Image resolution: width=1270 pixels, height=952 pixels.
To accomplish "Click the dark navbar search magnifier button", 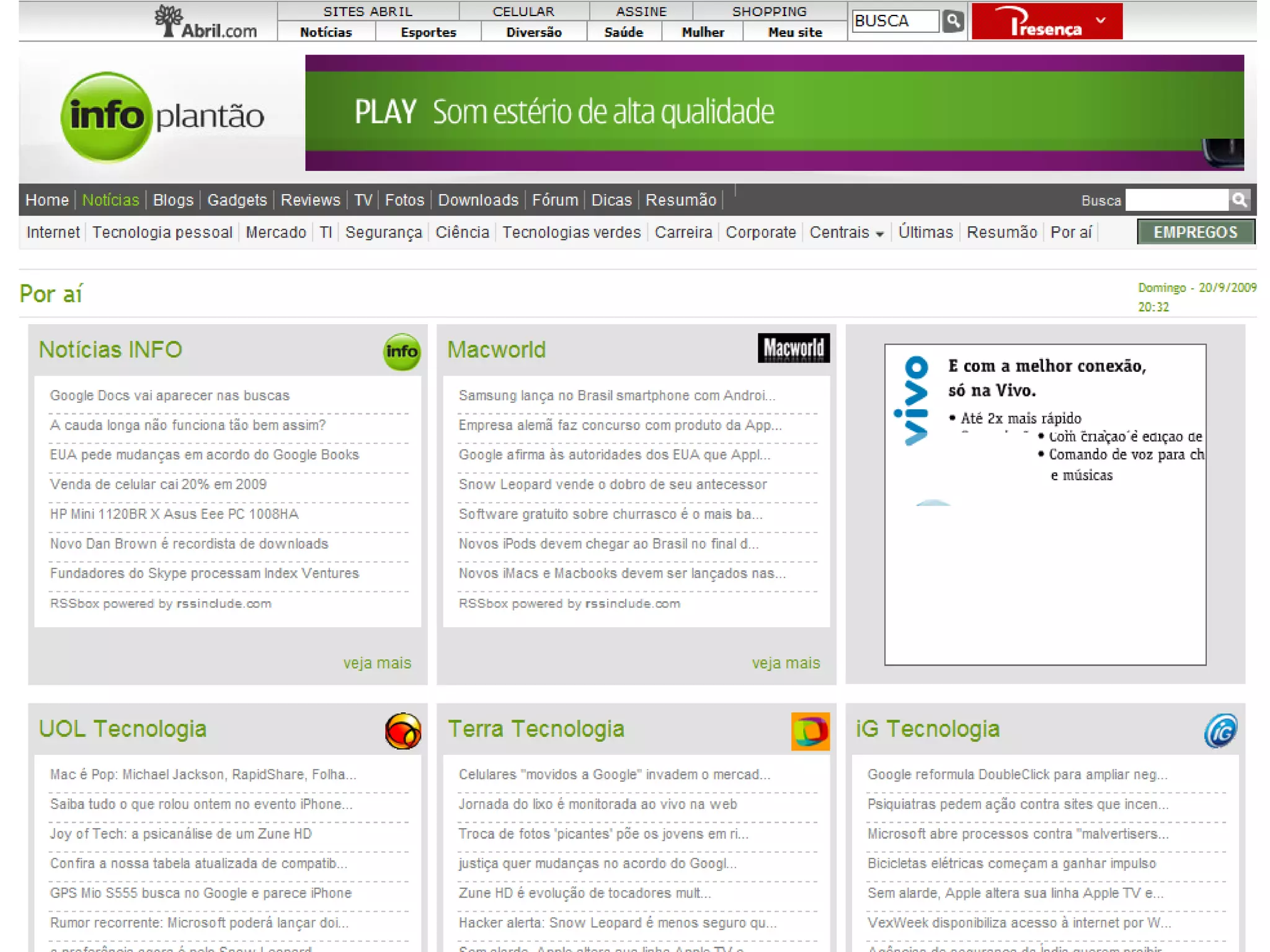I will click(x=1239, y=200).
